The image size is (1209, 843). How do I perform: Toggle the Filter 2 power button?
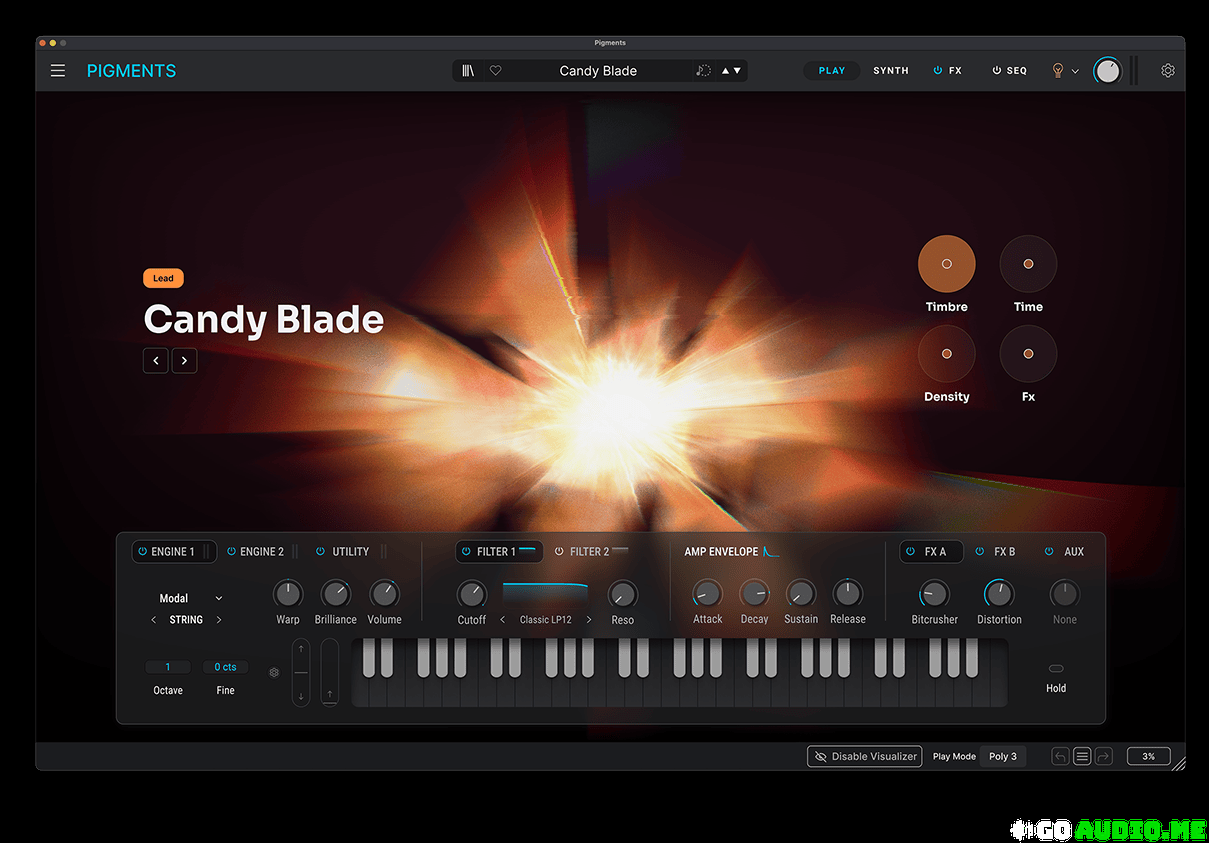[559, 552]
